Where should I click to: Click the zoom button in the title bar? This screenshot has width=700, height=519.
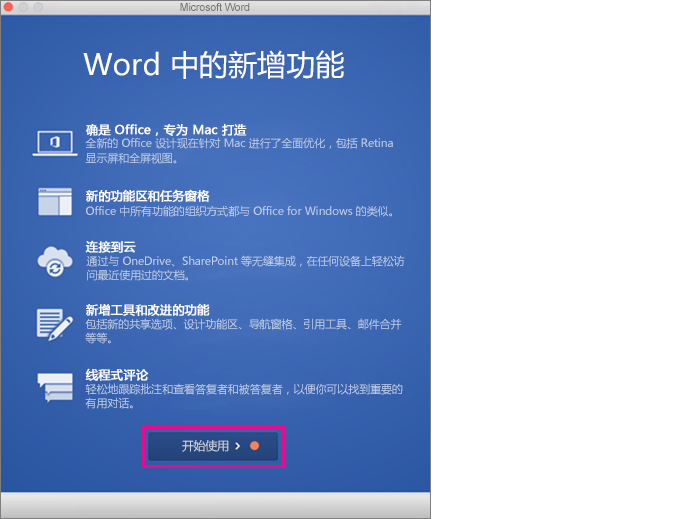coord(39,7)
